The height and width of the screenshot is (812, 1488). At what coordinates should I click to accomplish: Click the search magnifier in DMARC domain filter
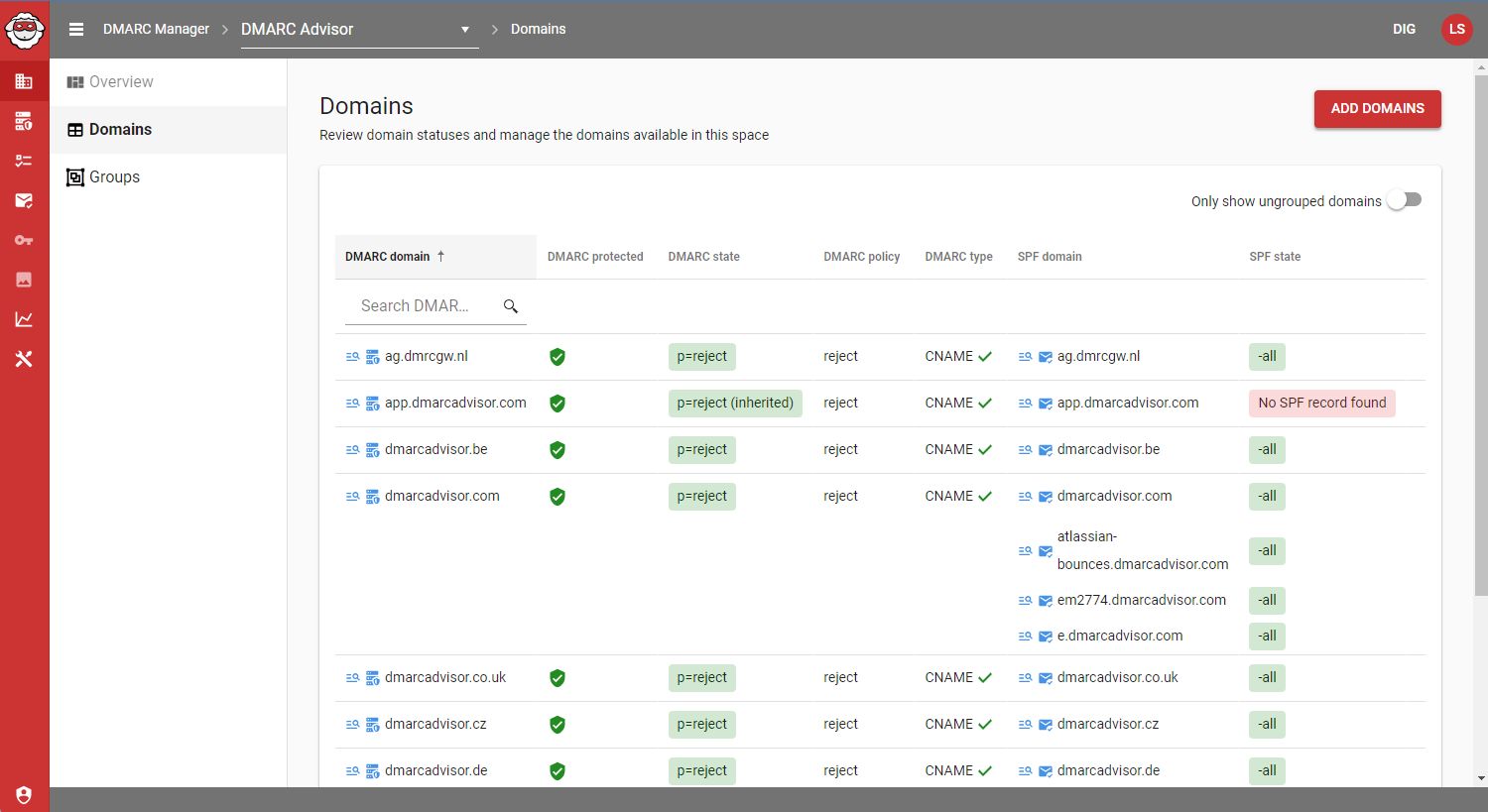click(x=511, y=306)
